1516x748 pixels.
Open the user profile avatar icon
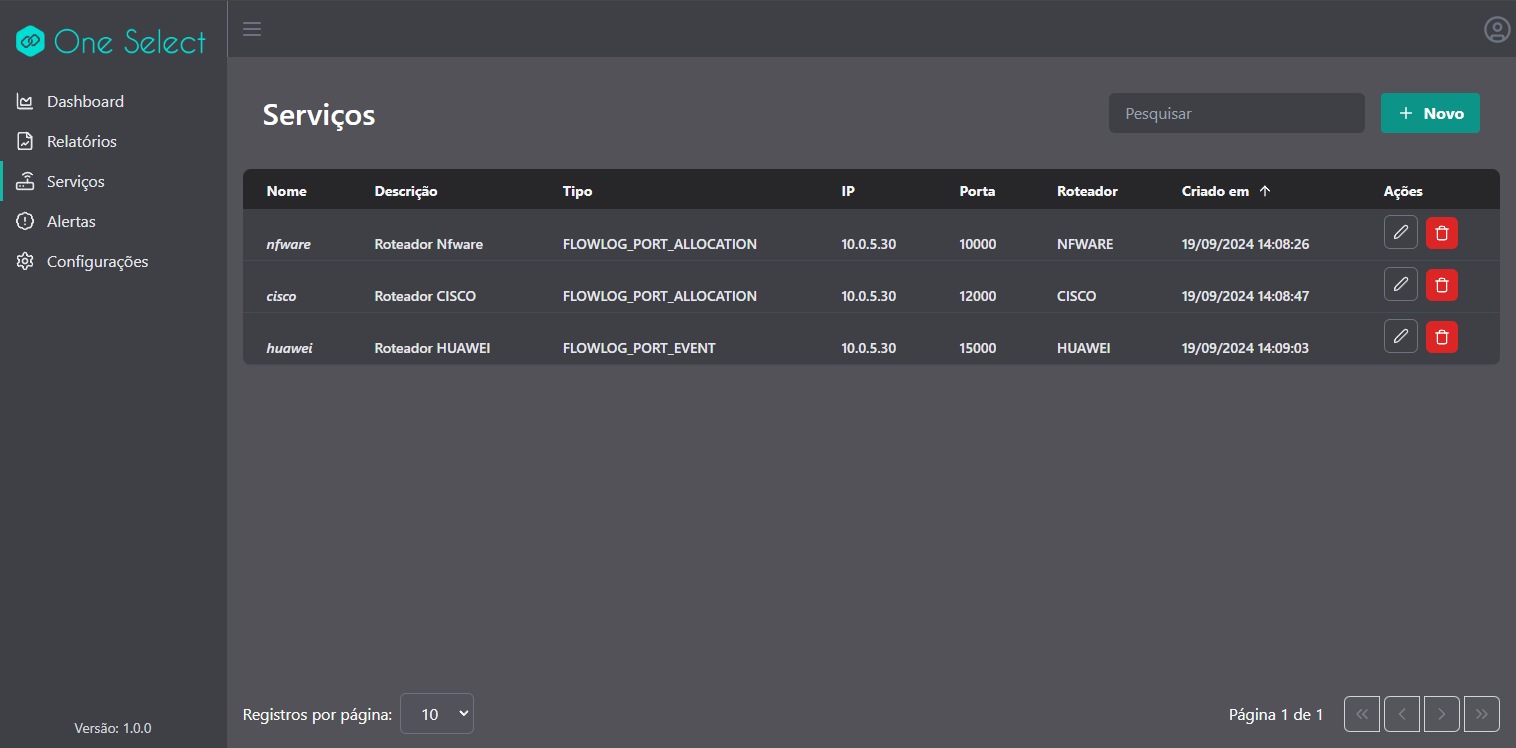tap(1497, 30)
